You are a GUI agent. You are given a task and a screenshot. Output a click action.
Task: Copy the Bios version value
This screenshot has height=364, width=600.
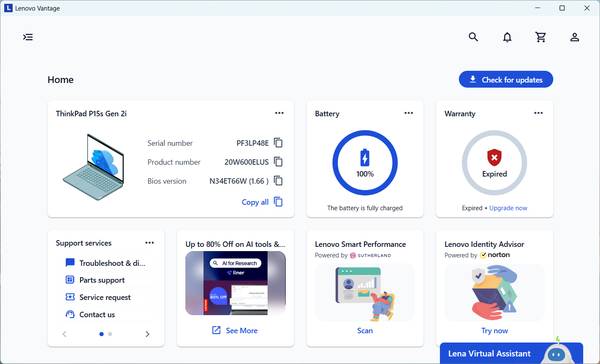point(279,181)
